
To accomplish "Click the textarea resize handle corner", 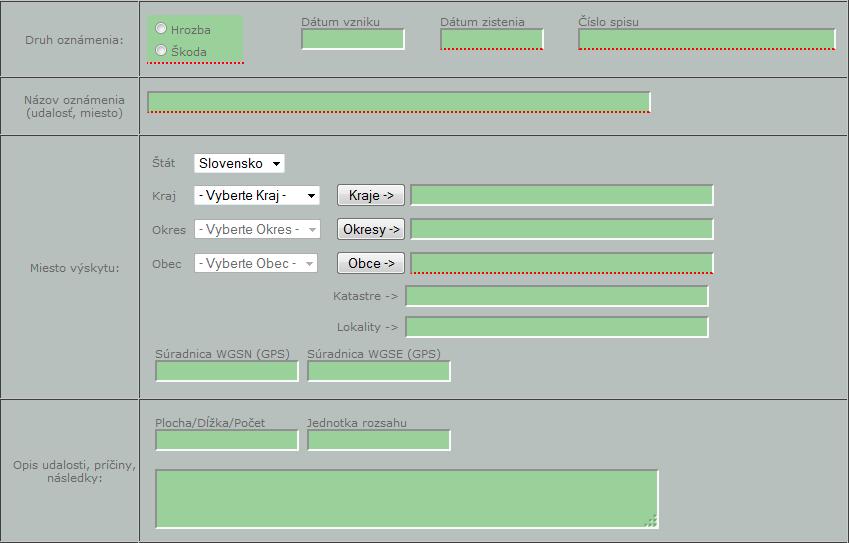I will pos(651,521).
